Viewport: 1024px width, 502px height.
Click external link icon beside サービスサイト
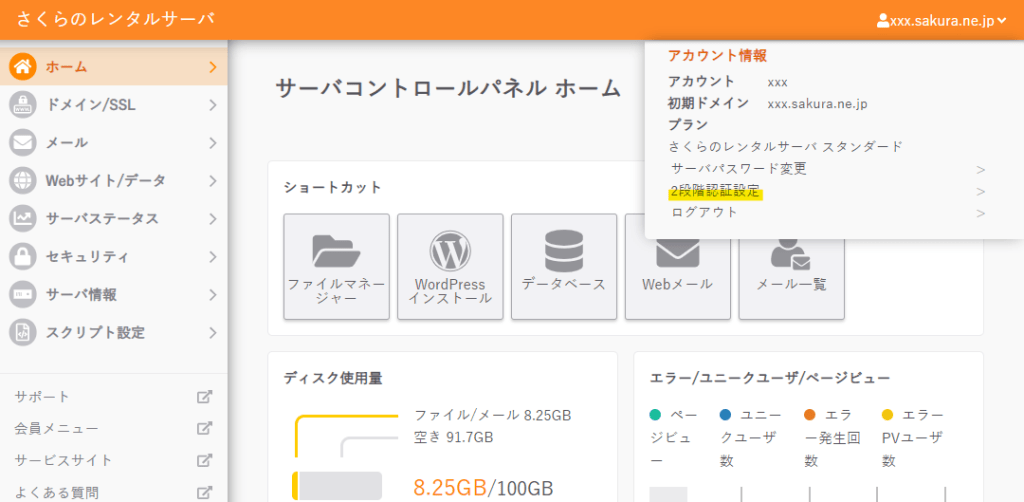click(205, 460)
